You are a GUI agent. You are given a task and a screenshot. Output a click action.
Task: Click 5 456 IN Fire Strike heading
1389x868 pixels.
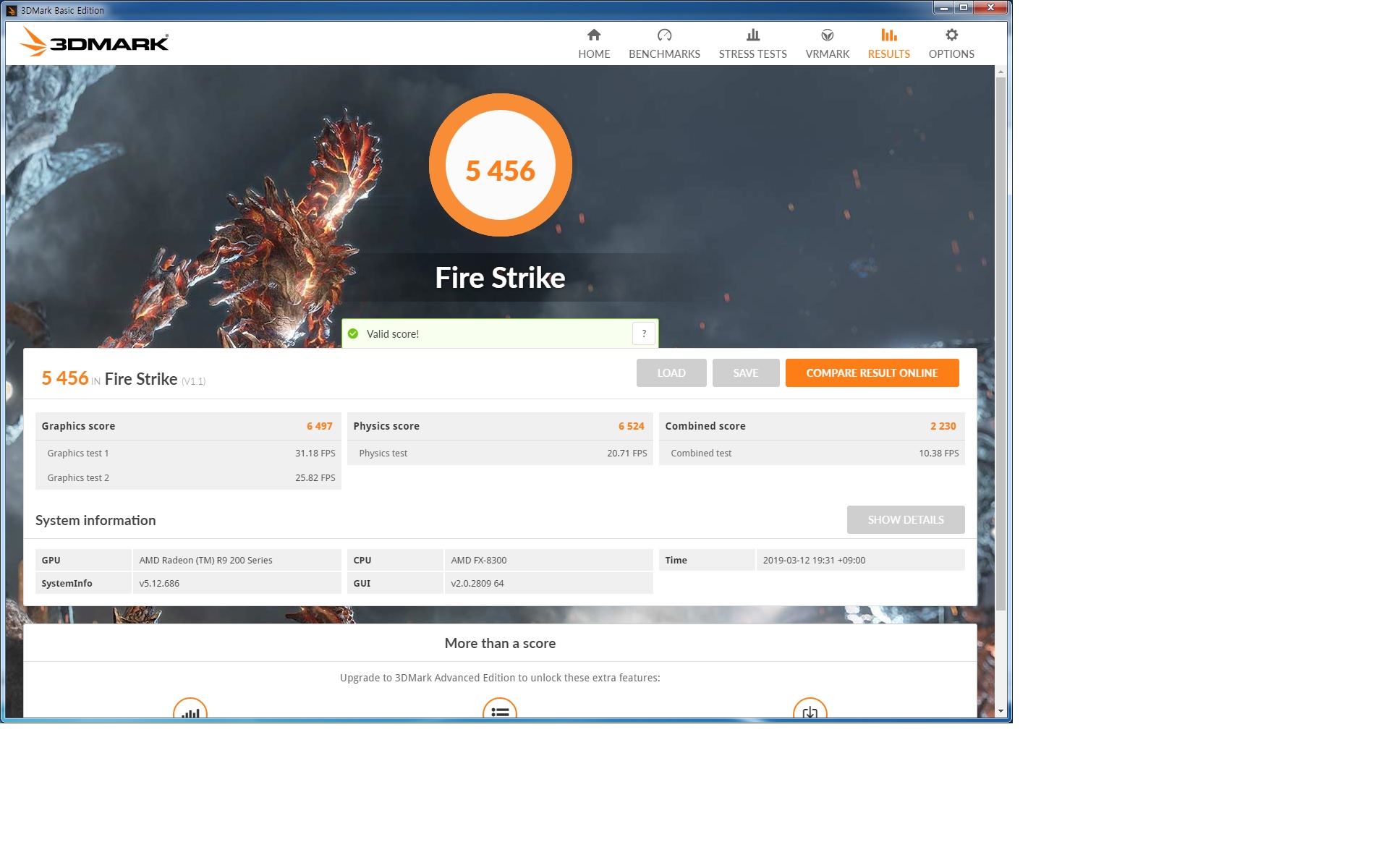(123, 378)
